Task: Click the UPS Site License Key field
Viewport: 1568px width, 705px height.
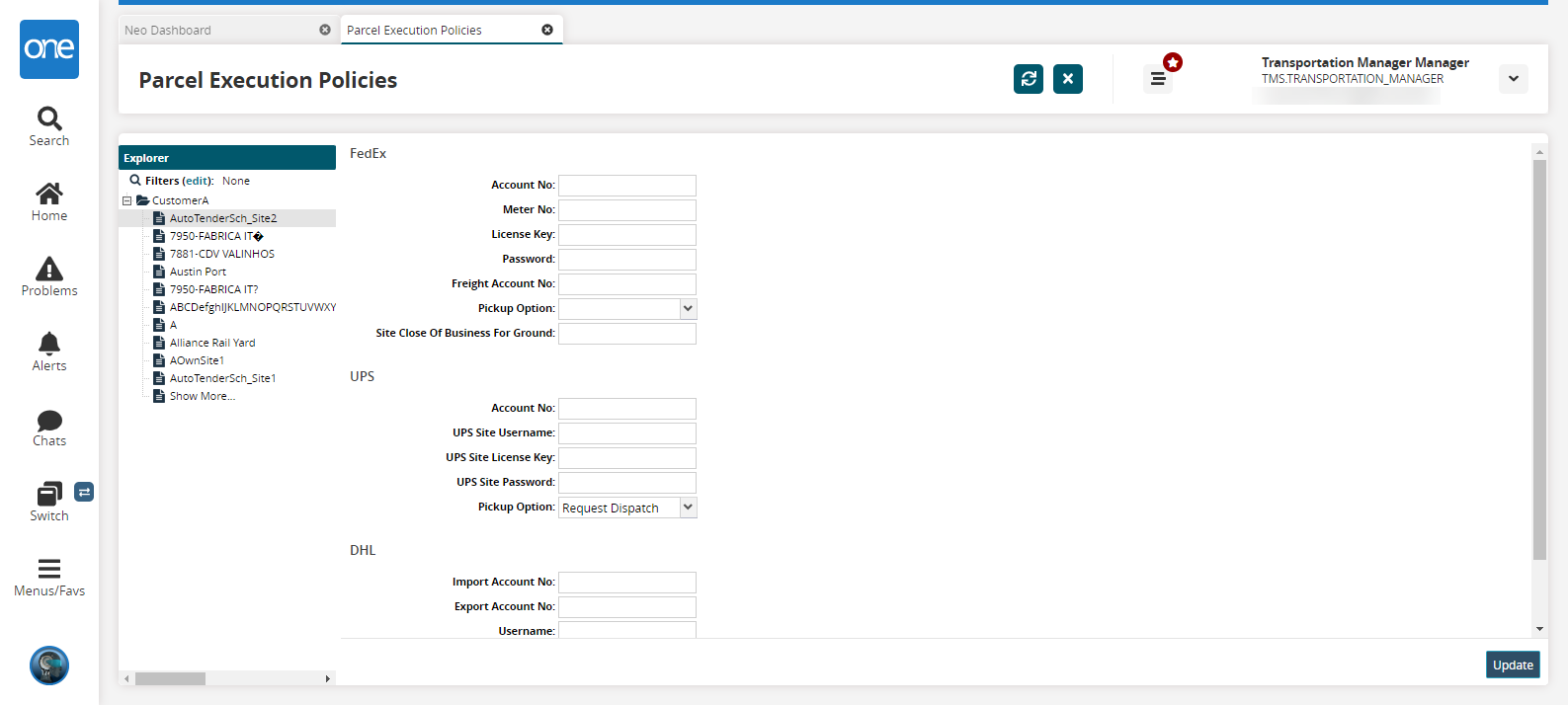Action: [x=627, y=458]
